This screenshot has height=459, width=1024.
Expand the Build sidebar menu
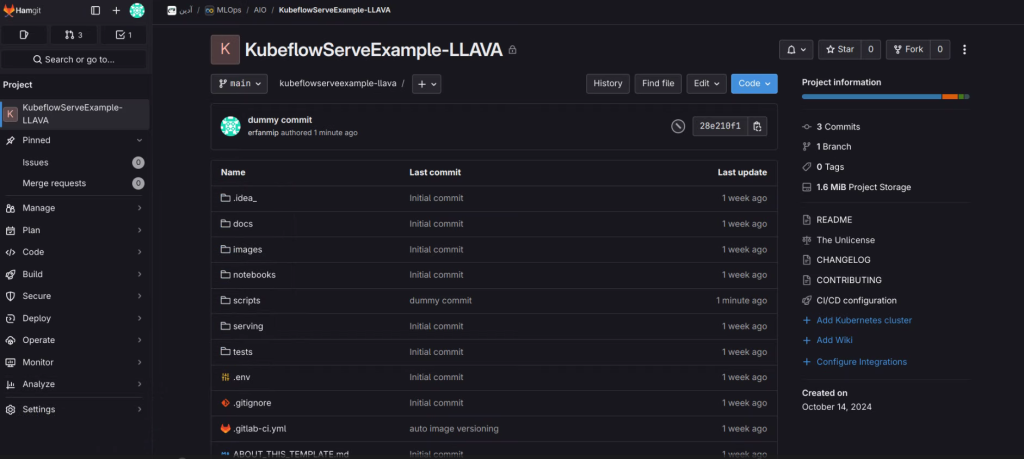(x=75, y=274)
